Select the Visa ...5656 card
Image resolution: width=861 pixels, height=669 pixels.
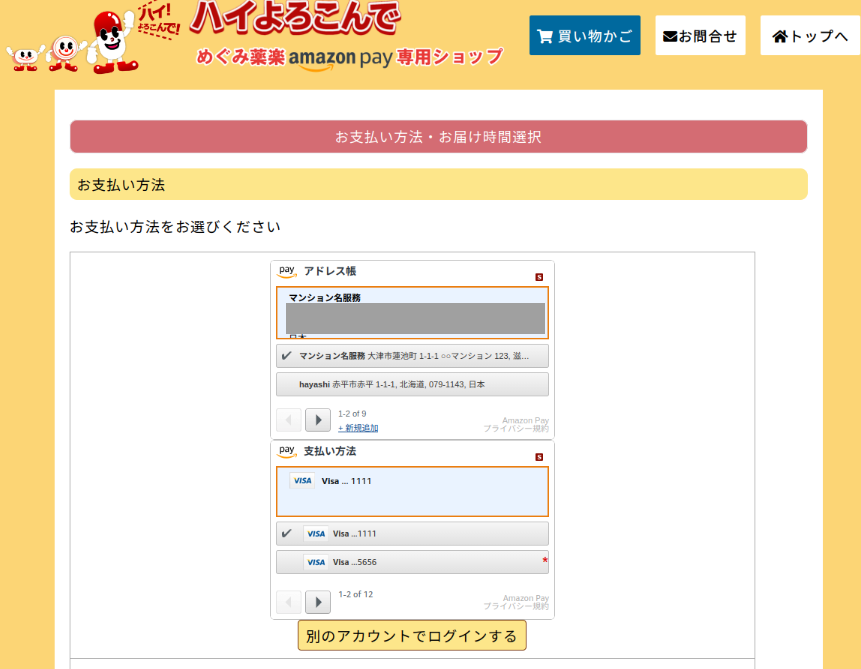point(412,562)
